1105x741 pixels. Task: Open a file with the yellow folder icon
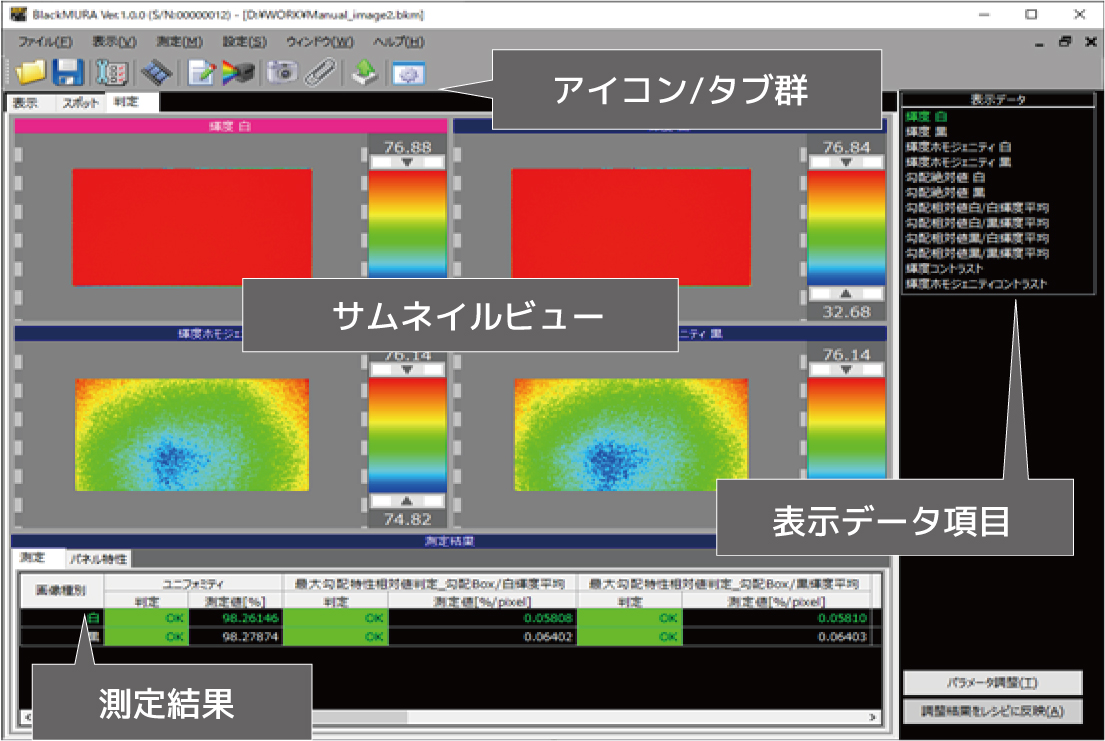pos(30,72)
